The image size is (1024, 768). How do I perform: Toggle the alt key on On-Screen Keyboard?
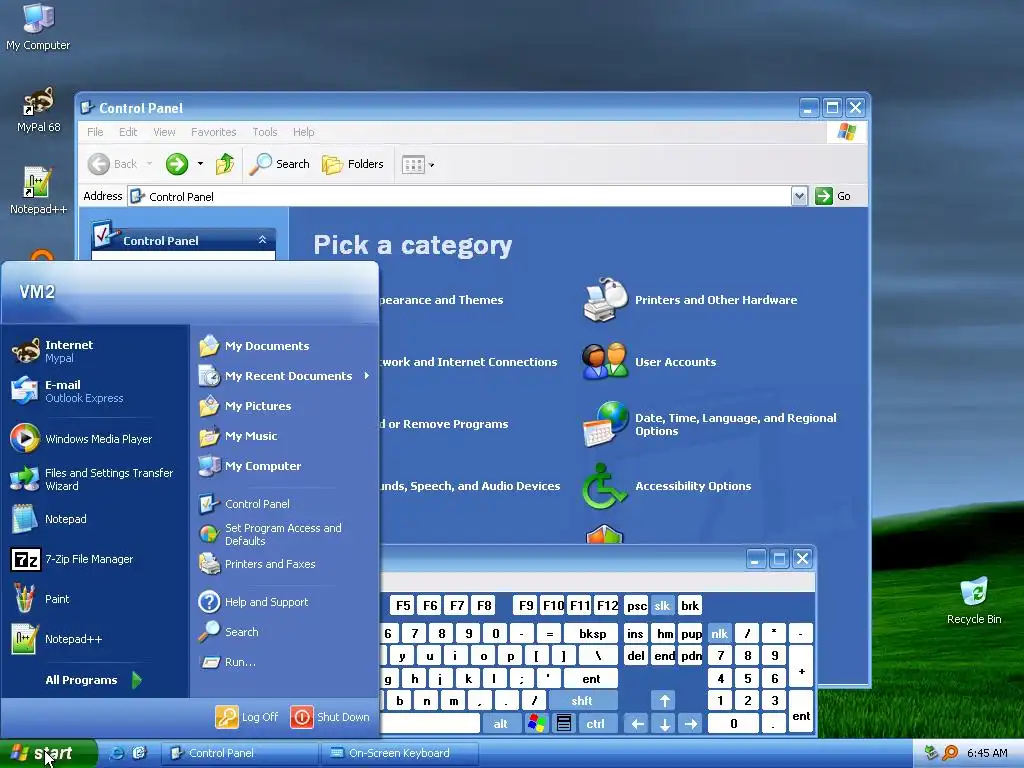point(501,724)
